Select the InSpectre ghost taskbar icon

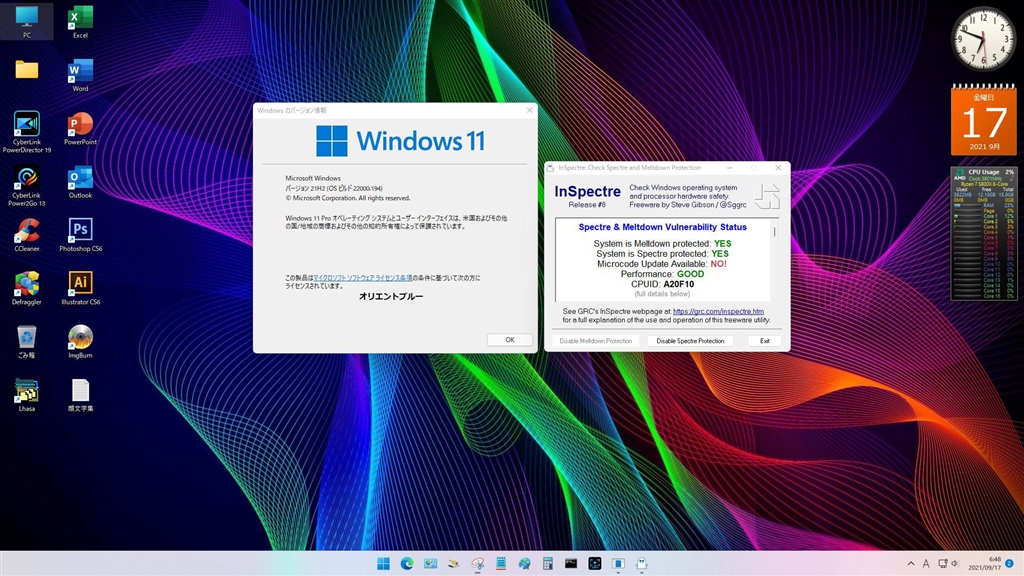click(x=641, y=564)
